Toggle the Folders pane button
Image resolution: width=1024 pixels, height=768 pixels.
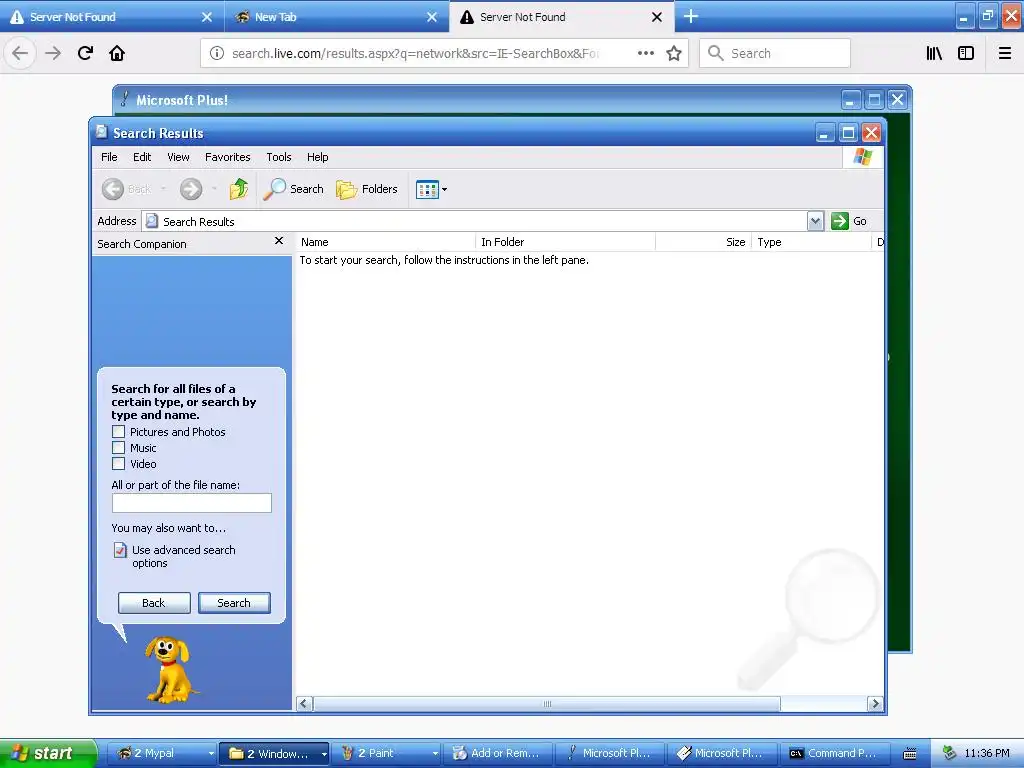click(367, 189)
